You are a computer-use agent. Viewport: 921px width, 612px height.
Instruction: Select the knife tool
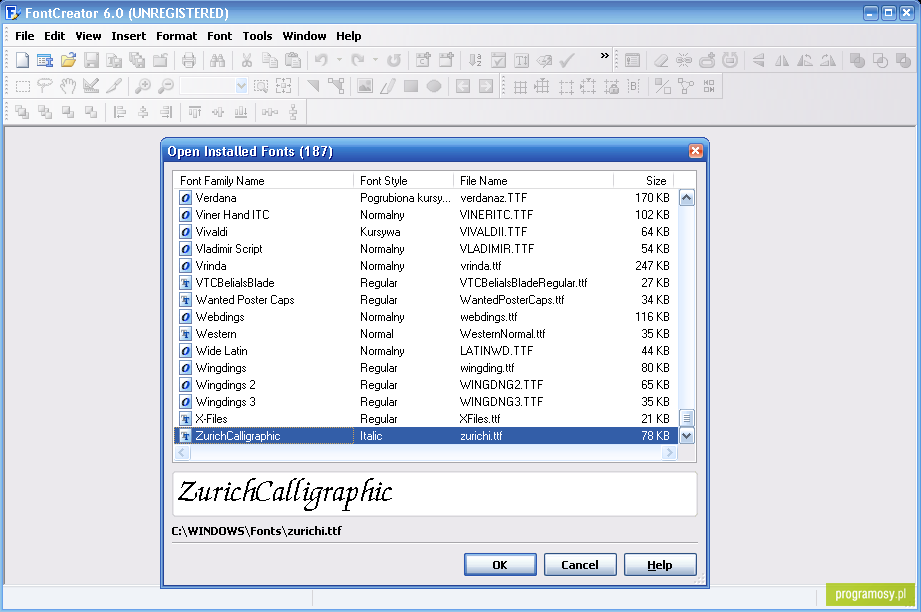pyautogui.click(x=114, y=87)
